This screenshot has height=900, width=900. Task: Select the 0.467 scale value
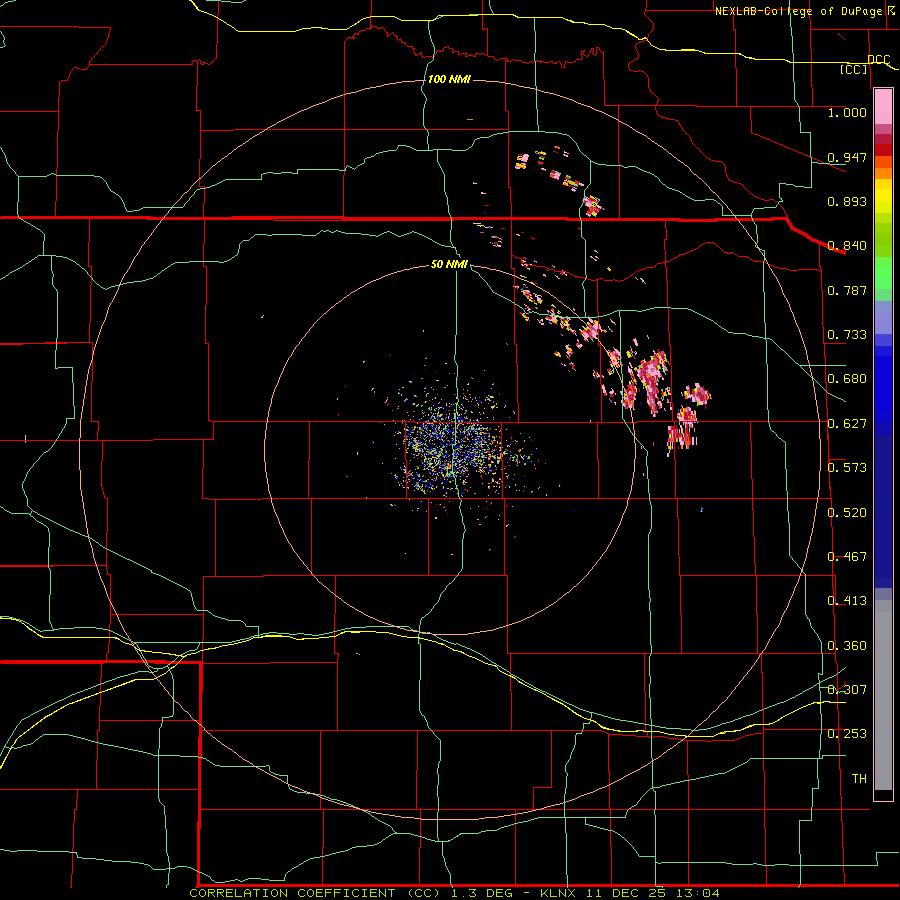point(847,557)
